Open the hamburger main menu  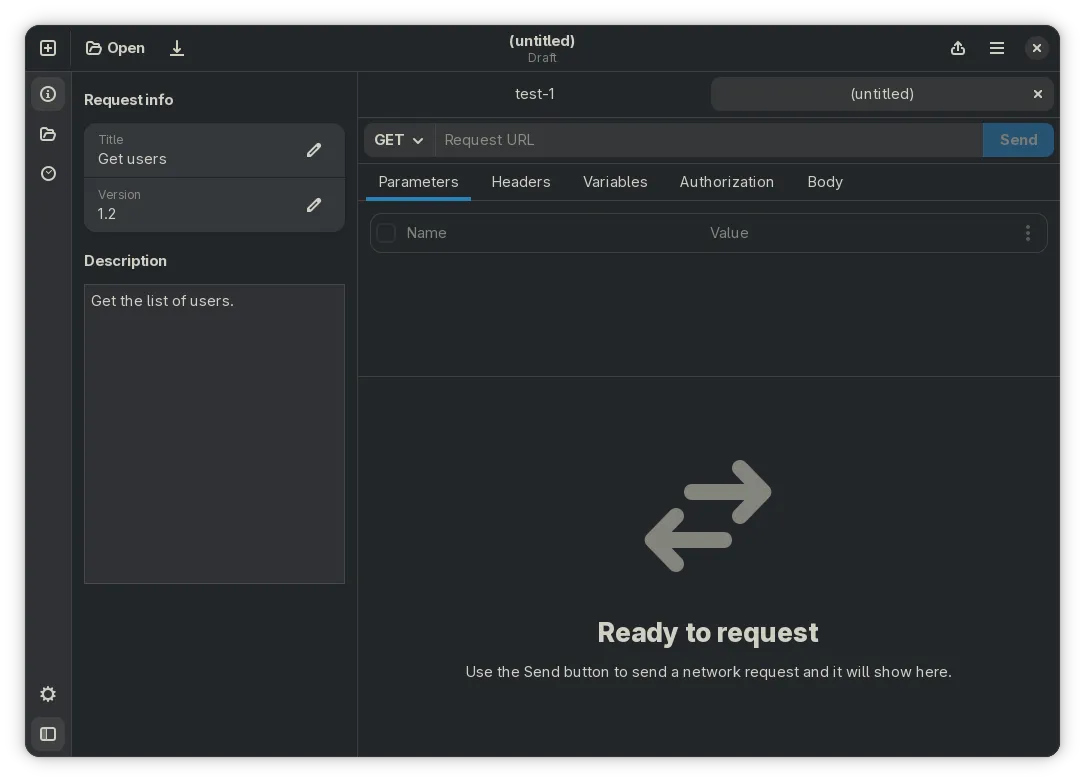(x=997, y=47)
